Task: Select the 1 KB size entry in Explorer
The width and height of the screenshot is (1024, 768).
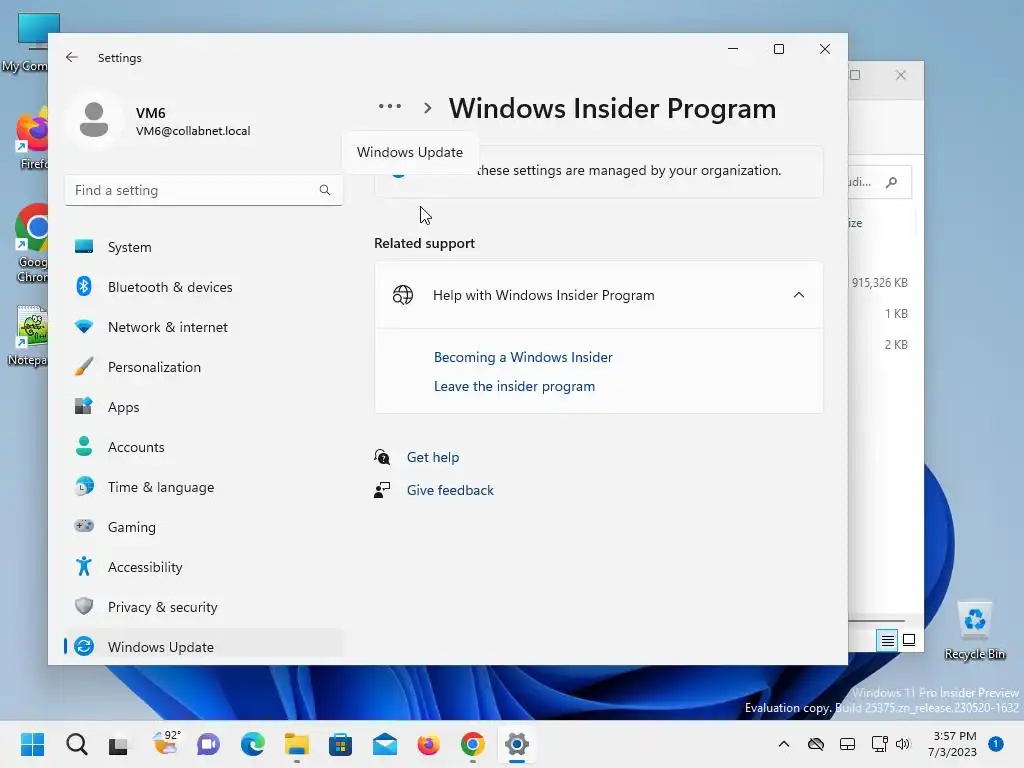Action: [896, 313]
